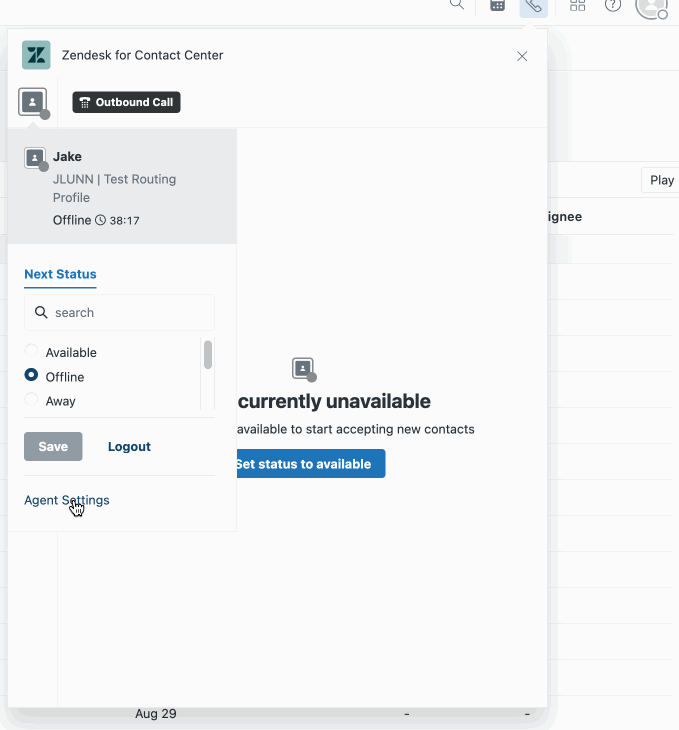Screen dimensions: 679x730
Task: Click the 'Offline' status text by timer
Action: 72,220
